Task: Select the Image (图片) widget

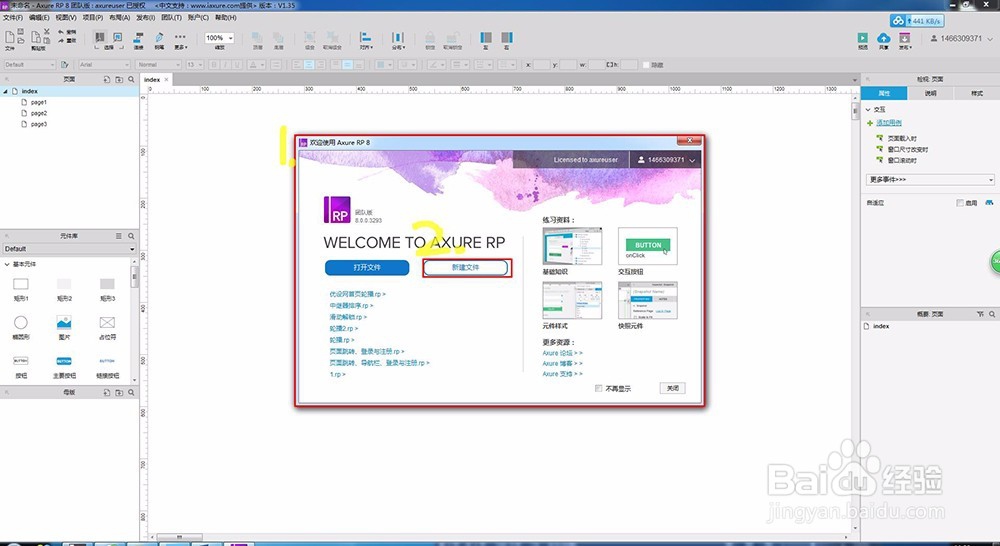Action: 64,322
